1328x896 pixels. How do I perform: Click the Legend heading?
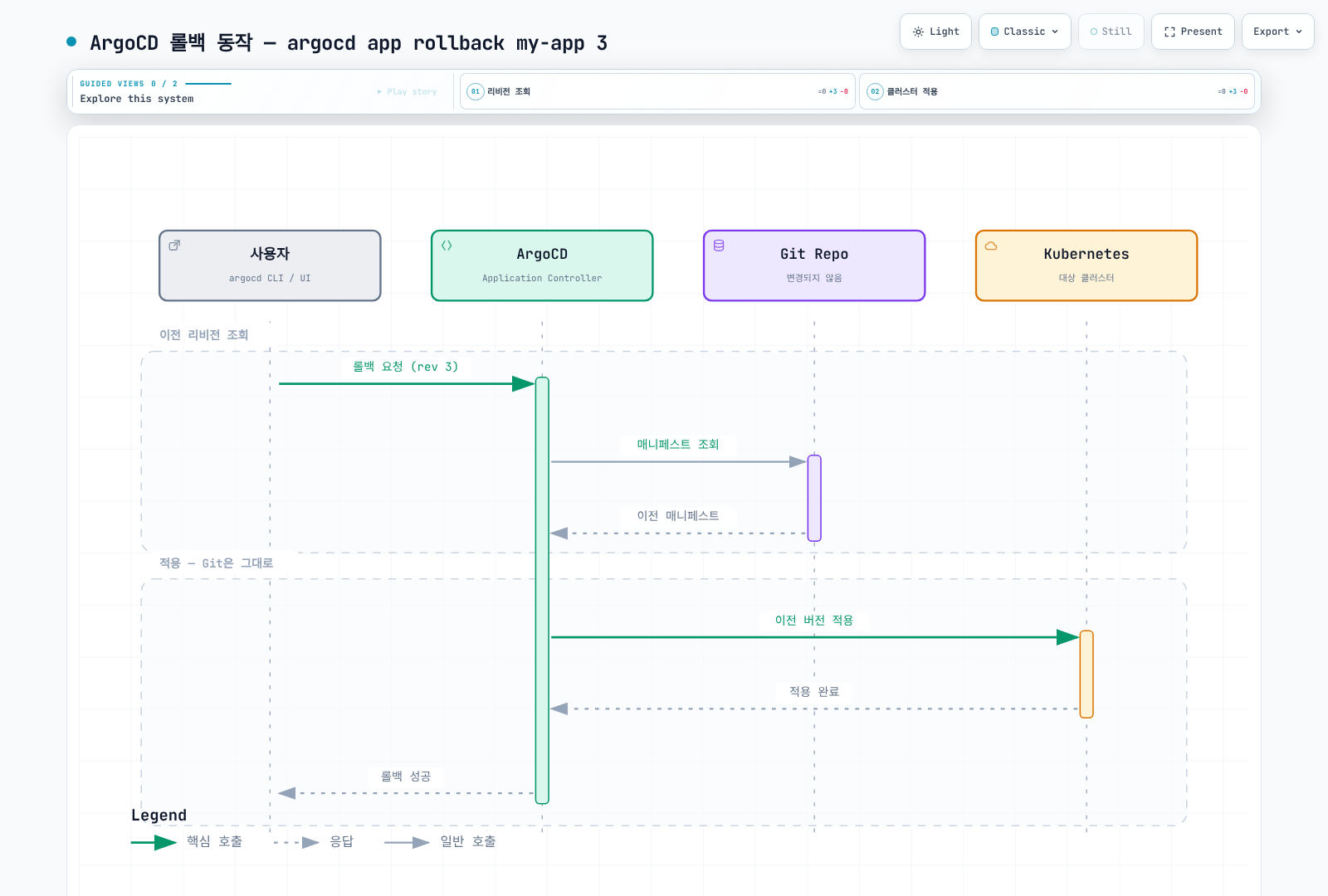pos(159,816)
